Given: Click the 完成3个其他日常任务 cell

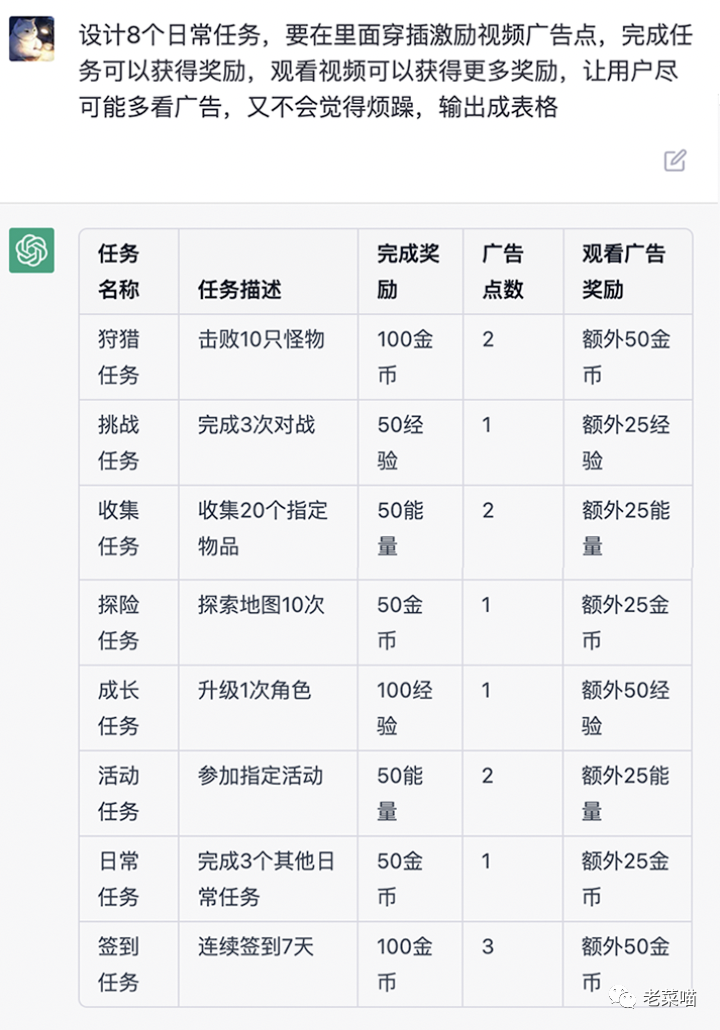Looking at the screenshot, I should click(x=266, y=878).
